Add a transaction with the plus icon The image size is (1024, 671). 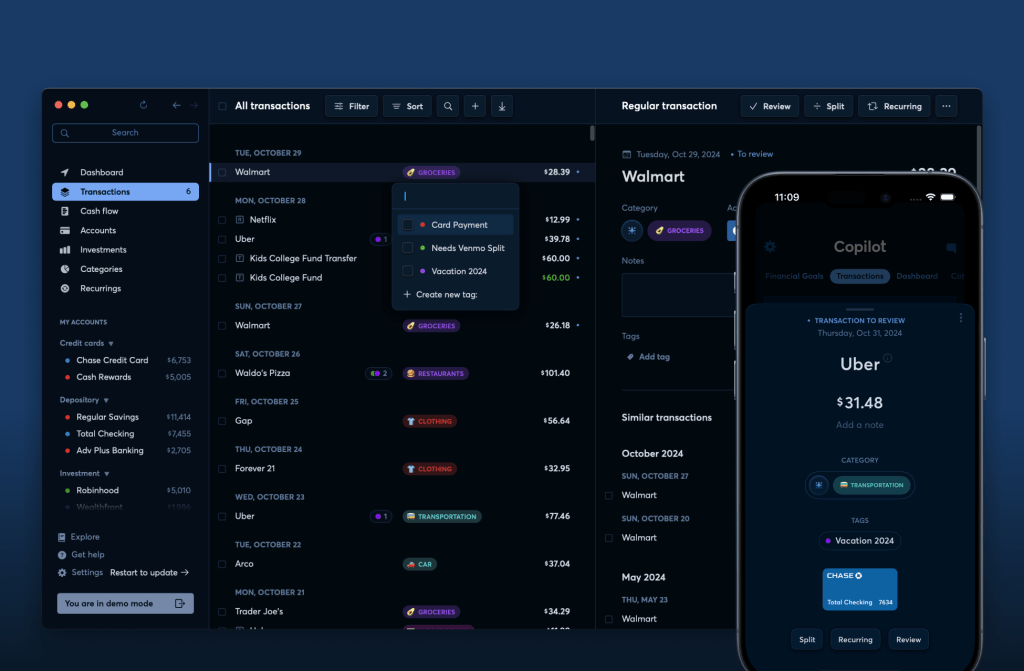[x=475, y=106]
